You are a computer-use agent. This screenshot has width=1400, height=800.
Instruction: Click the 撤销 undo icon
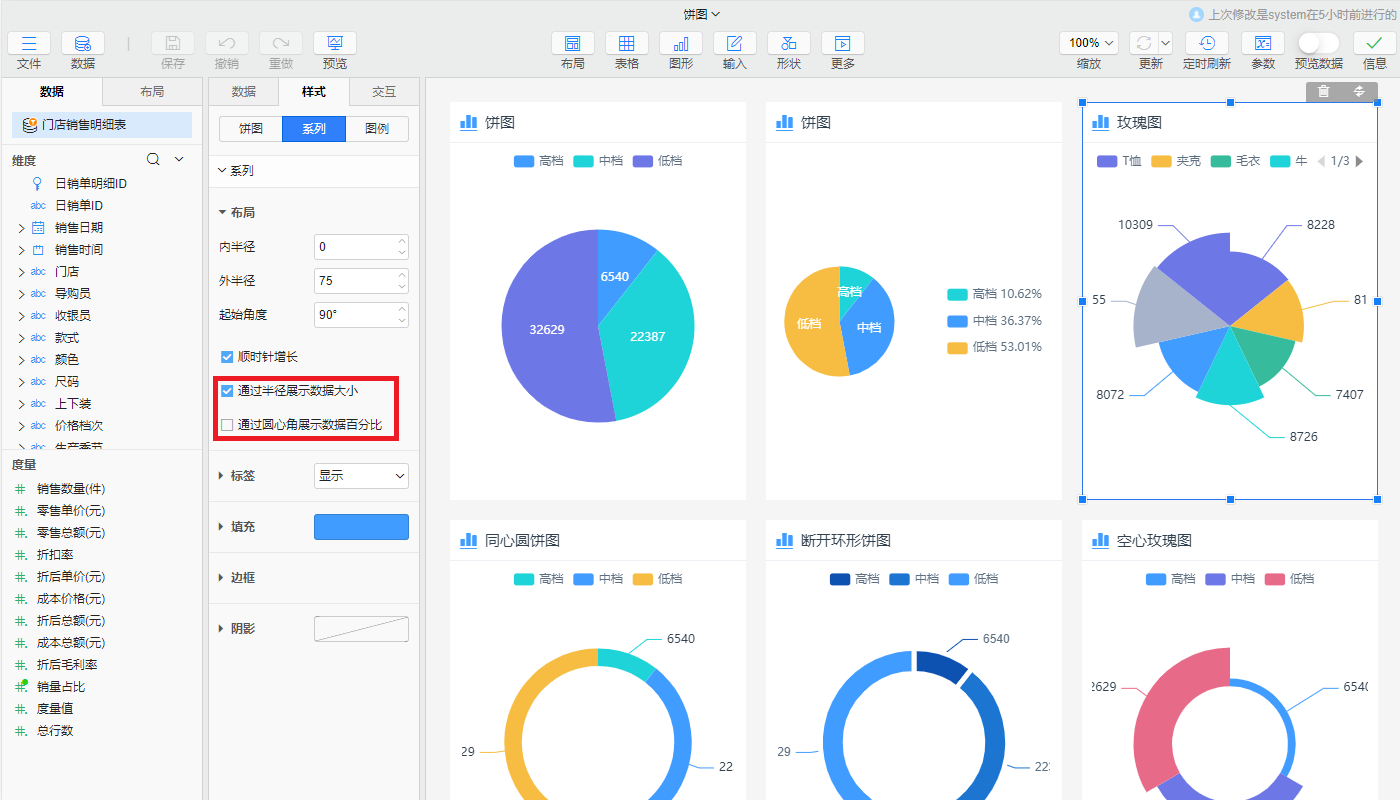227,43
